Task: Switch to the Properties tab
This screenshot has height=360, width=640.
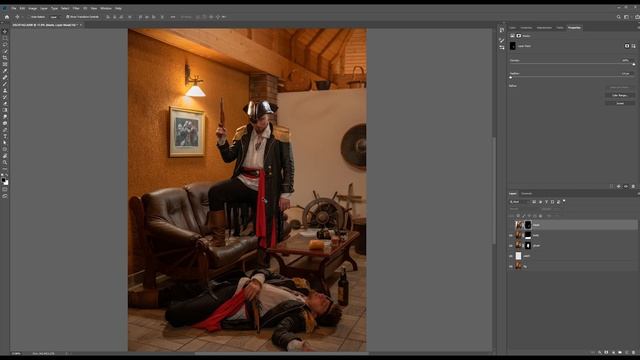Action: pos(574,27)
